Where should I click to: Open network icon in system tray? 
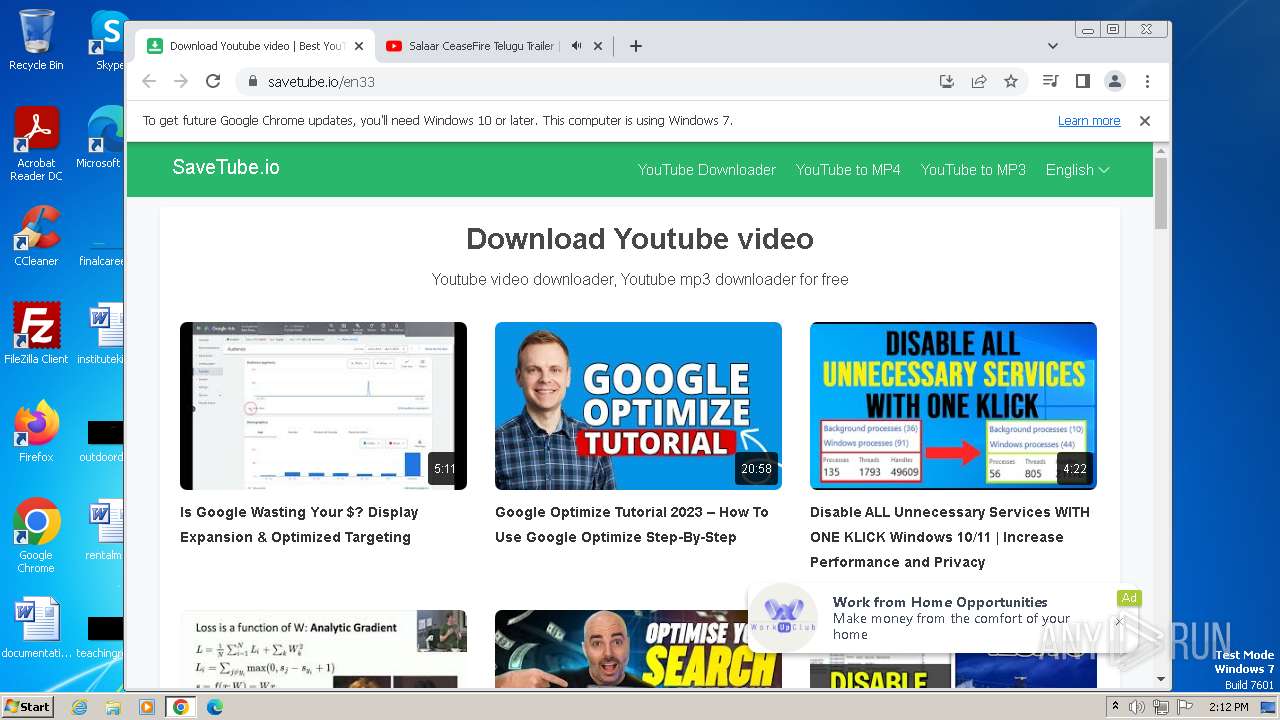[x=1161, y=707]
